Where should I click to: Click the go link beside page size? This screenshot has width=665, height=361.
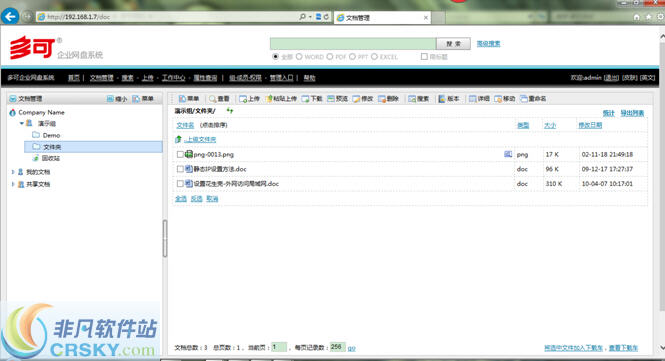[352, 348]
